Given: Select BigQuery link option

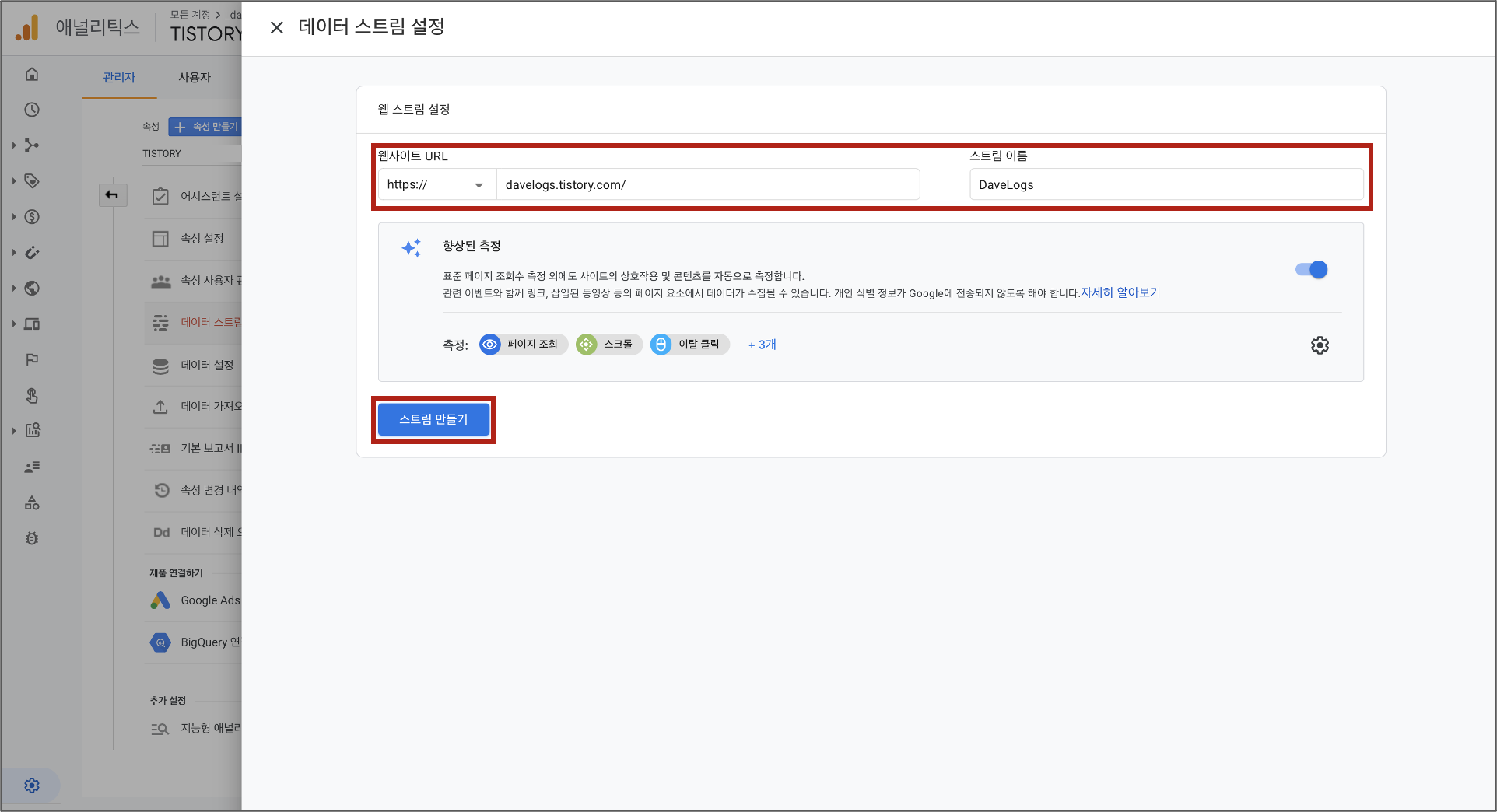Looking at the screenshot, I should pos(211,642).
